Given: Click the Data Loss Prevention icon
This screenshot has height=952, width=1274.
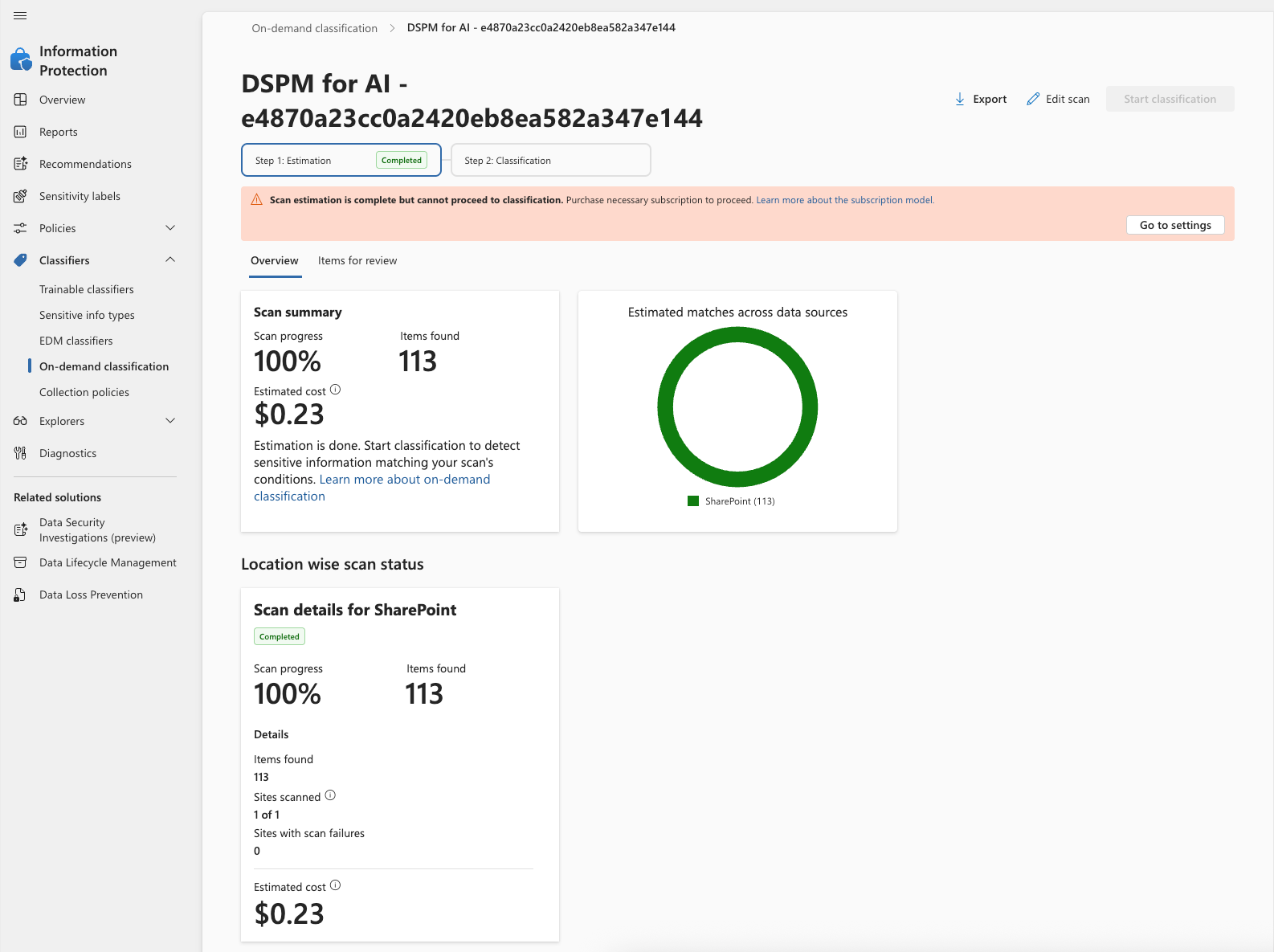Looking at the screenshot, I should (x=21, y=594).
